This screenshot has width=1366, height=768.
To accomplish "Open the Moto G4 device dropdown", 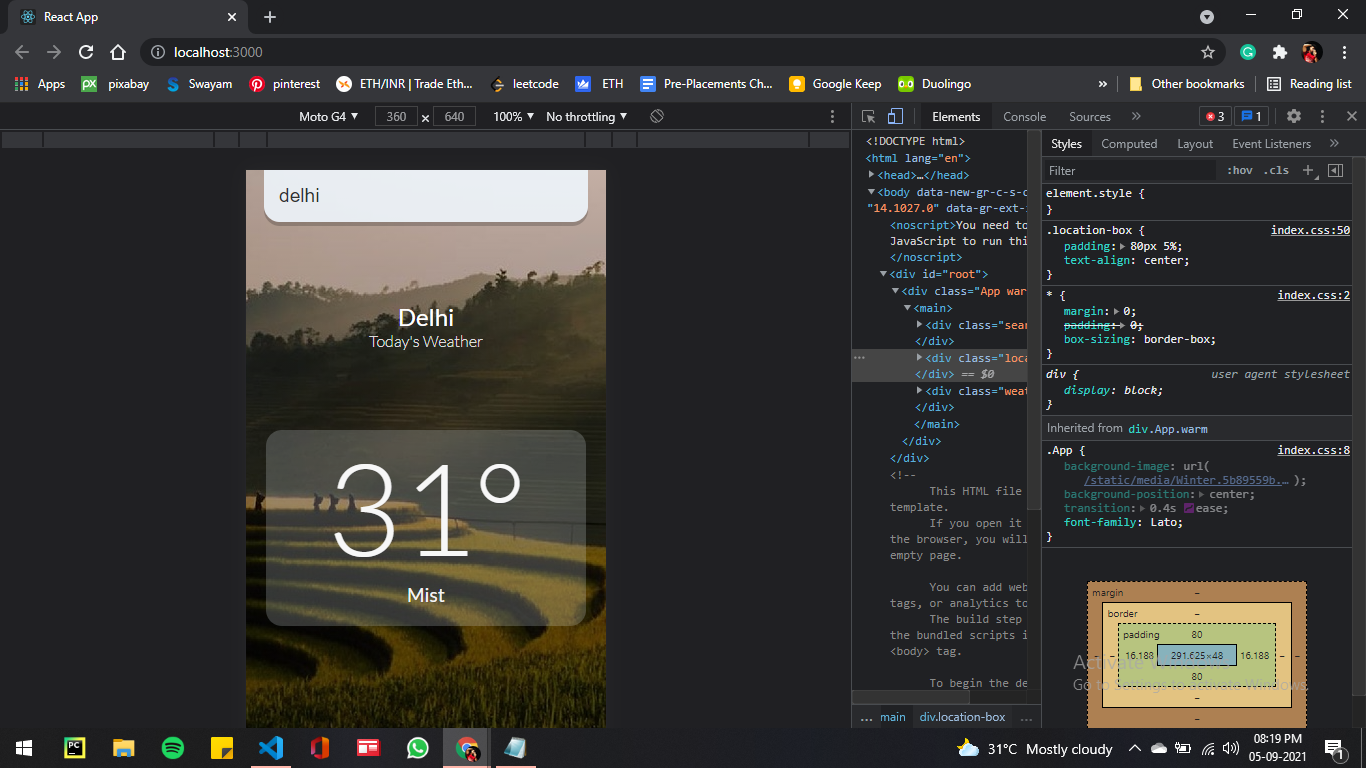I will [328, 117].
